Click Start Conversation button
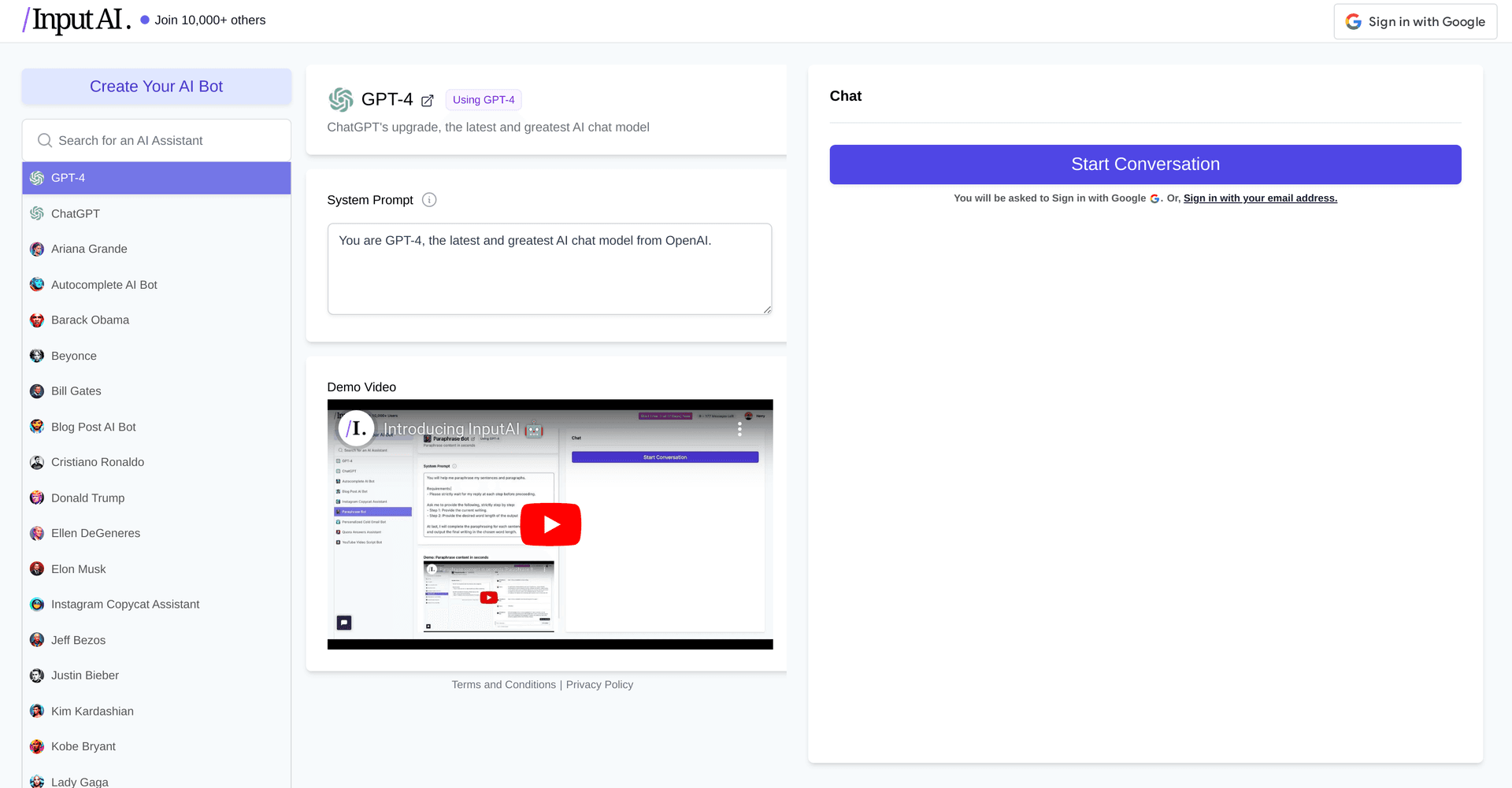The image size is (1512, 788). coord(1145,165)
